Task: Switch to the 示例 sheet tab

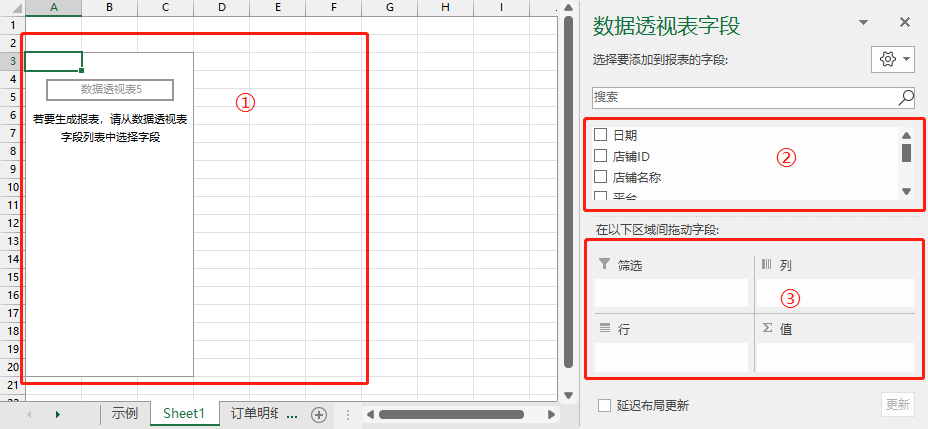Action: 124,414
